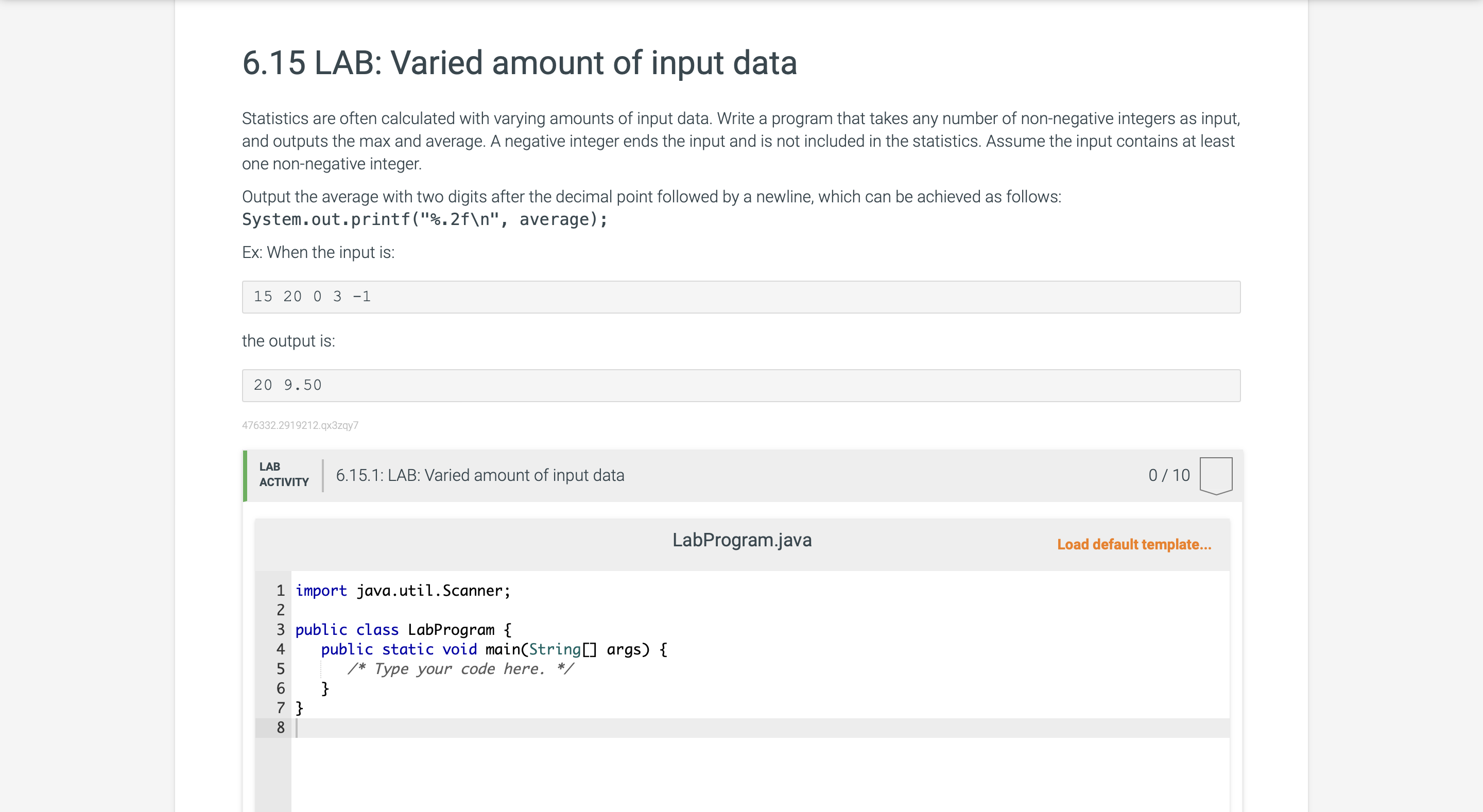1483x812 pixels.
Task: Click the LAB ACTIVITY label
Action: point(284,474)
